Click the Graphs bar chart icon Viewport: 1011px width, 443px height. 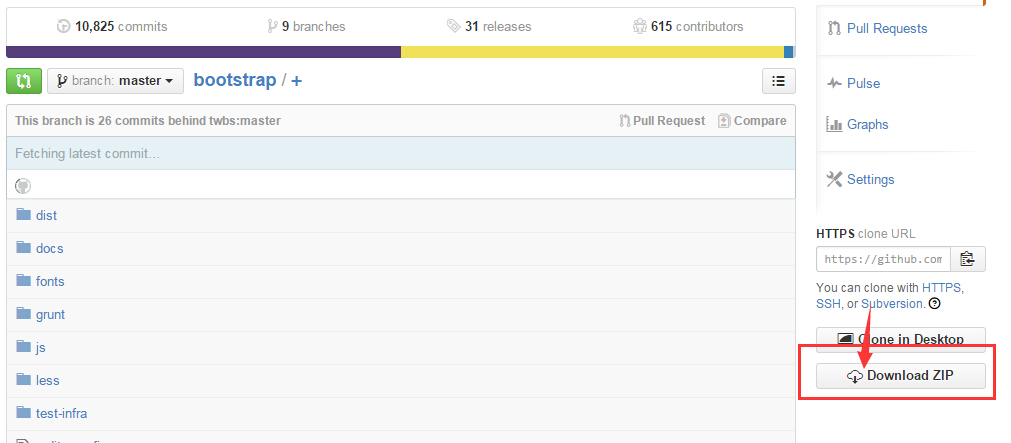[834, 124]
